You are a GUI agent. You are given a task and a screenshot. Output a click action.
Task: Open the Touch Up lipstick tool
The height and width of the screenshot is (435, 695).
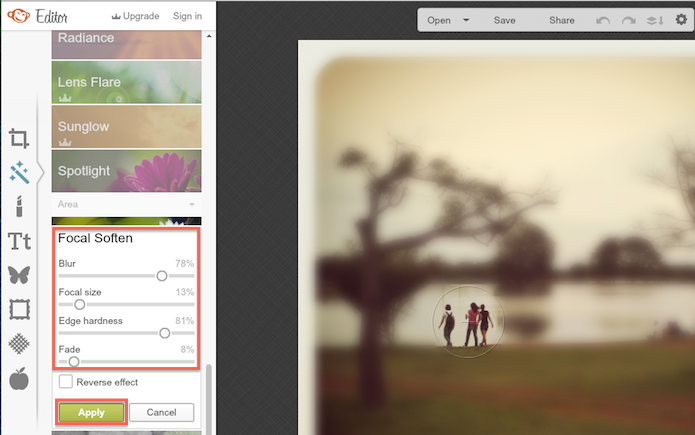pos(19,206)
